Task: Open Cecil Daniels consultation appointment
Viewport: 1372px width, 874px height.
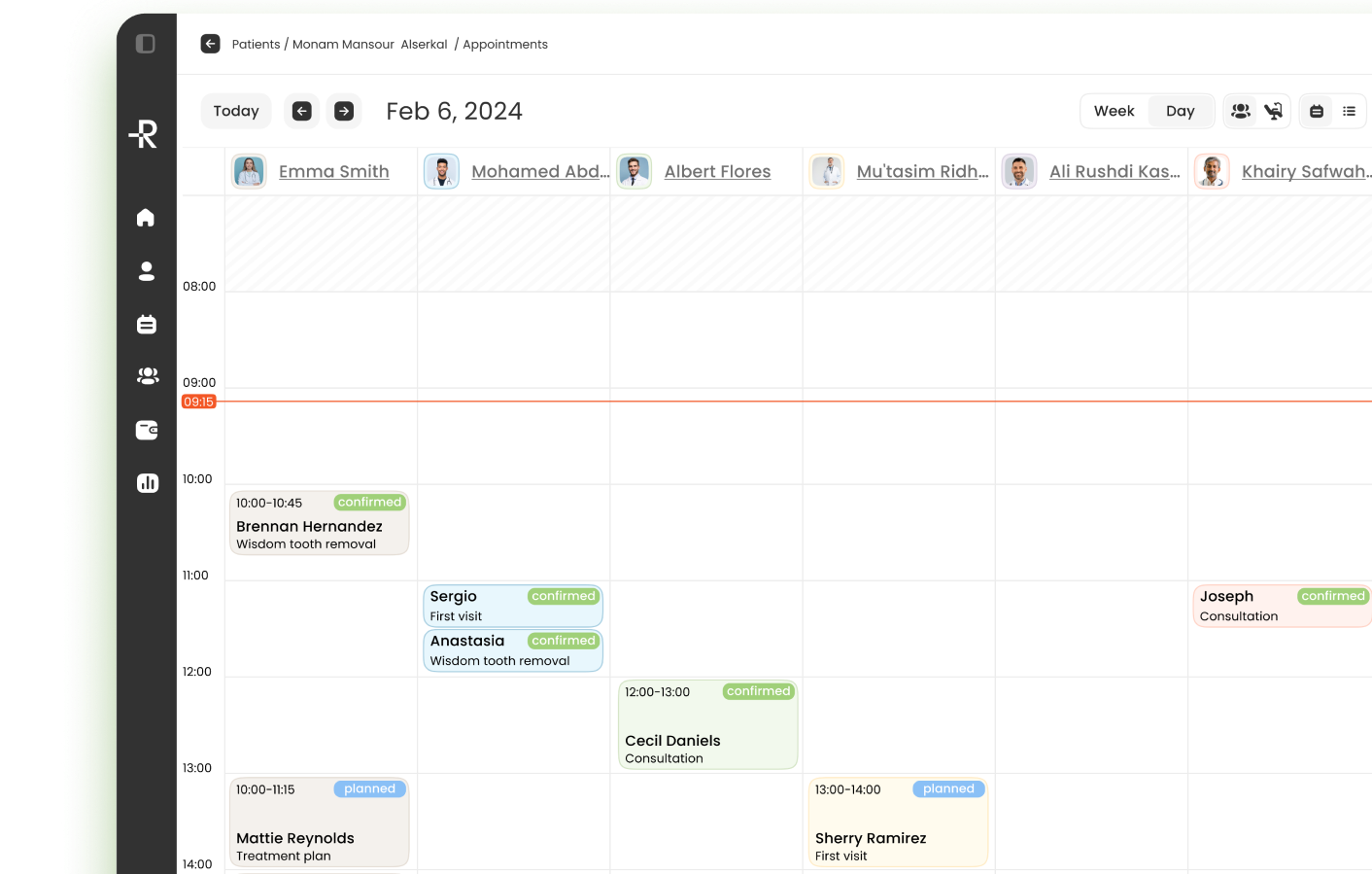Action: pyautogui.click(x=707, y=725)
